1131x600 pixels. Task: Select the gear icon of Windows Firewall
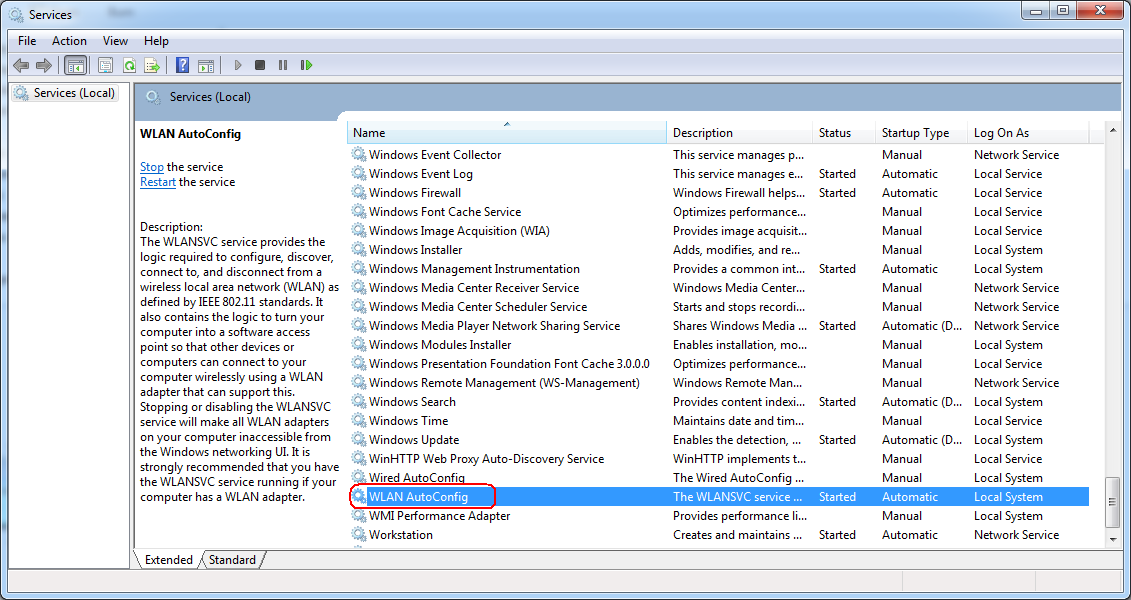358,193
